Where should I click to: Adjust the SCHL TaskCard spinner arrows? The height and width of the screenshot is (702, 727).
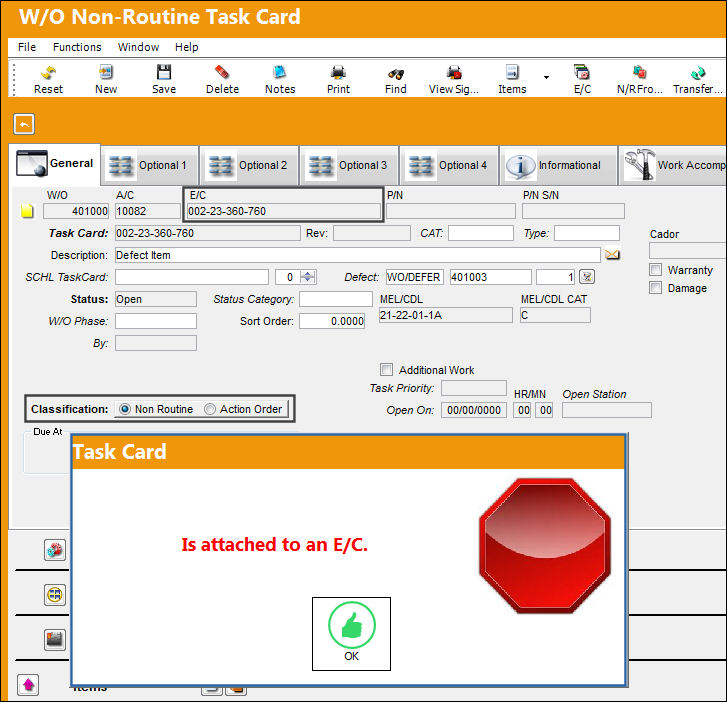click(x=307, y=277)
